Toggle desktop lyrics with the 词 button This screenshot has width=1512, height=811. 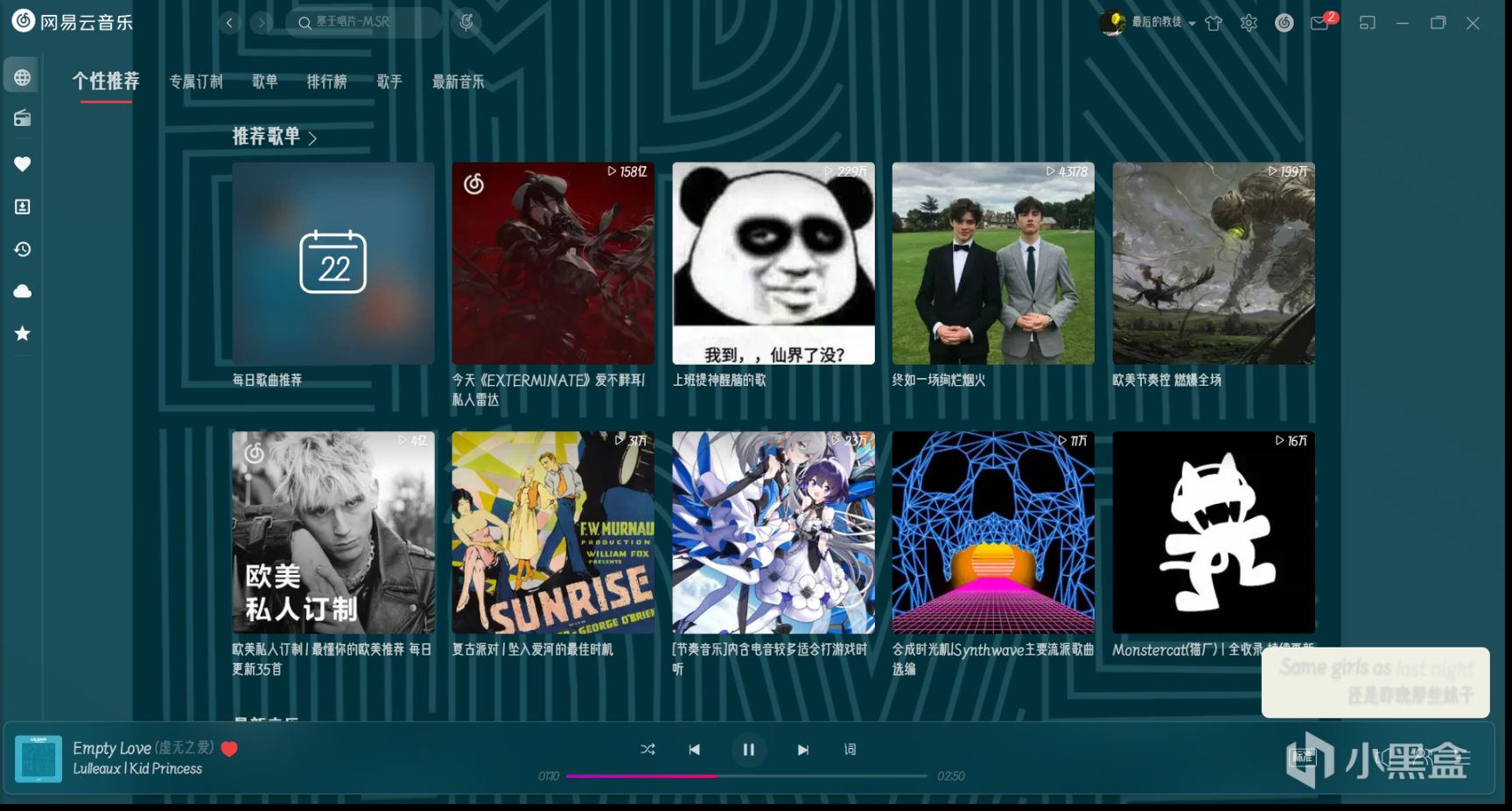[850, 750]
